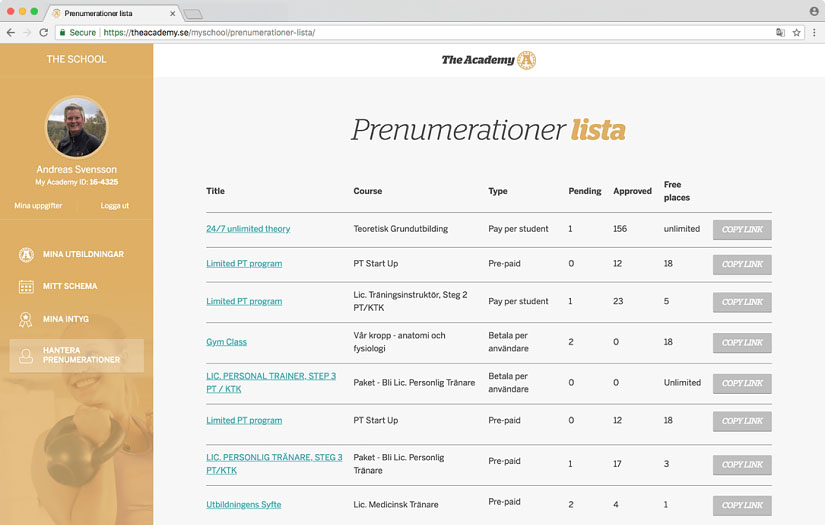
Task: Click the approved count 23
Action: click(x=618, y=301)
